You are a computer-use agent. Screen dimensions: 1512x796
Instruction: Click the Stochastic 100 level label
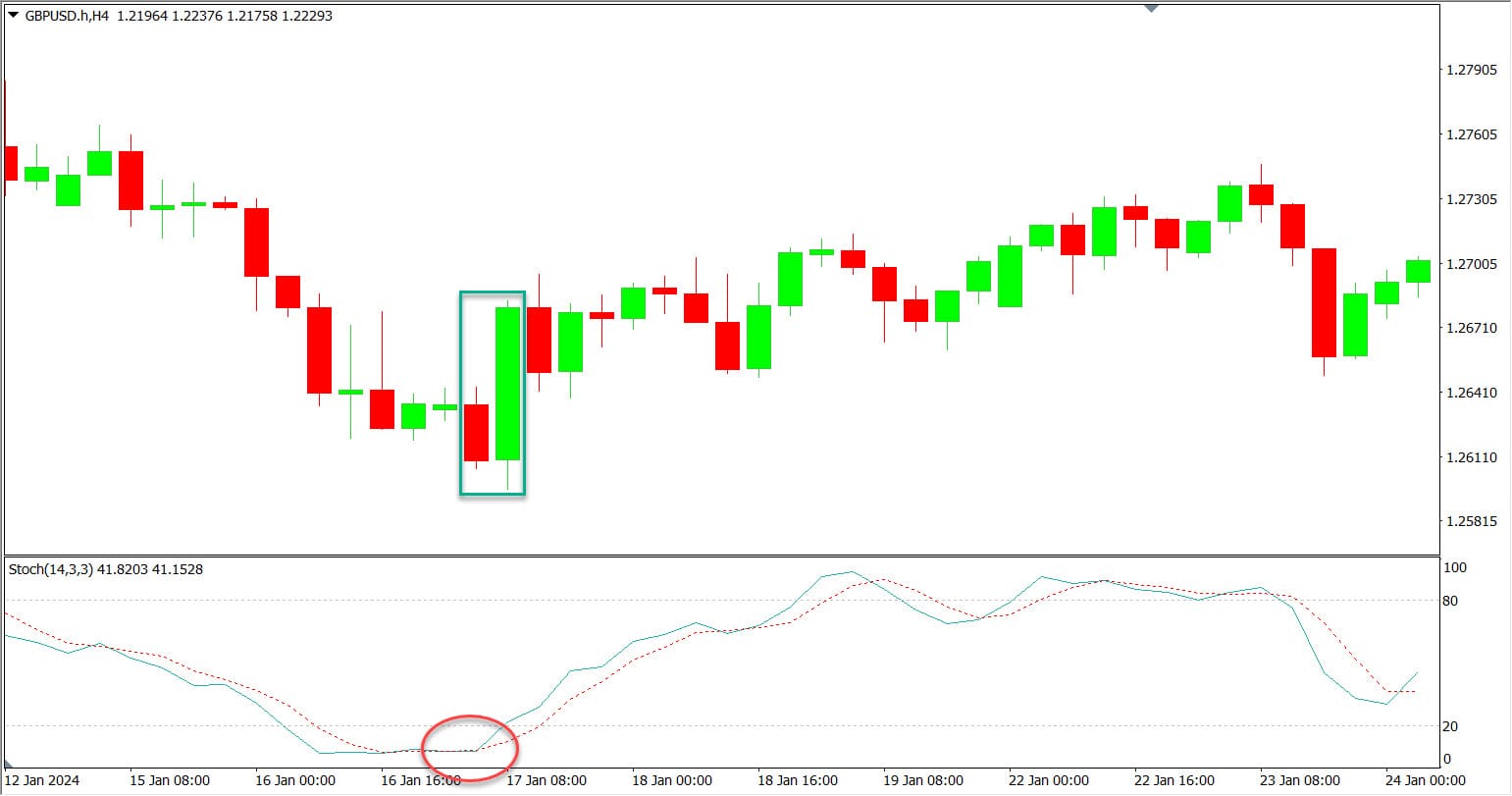1454,568
